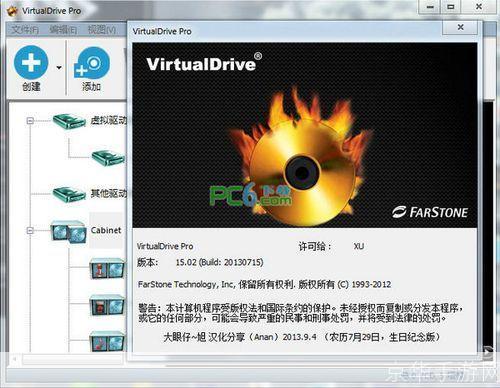
Task: Select the Cabinet icon in tree
Action: [68, 231]
